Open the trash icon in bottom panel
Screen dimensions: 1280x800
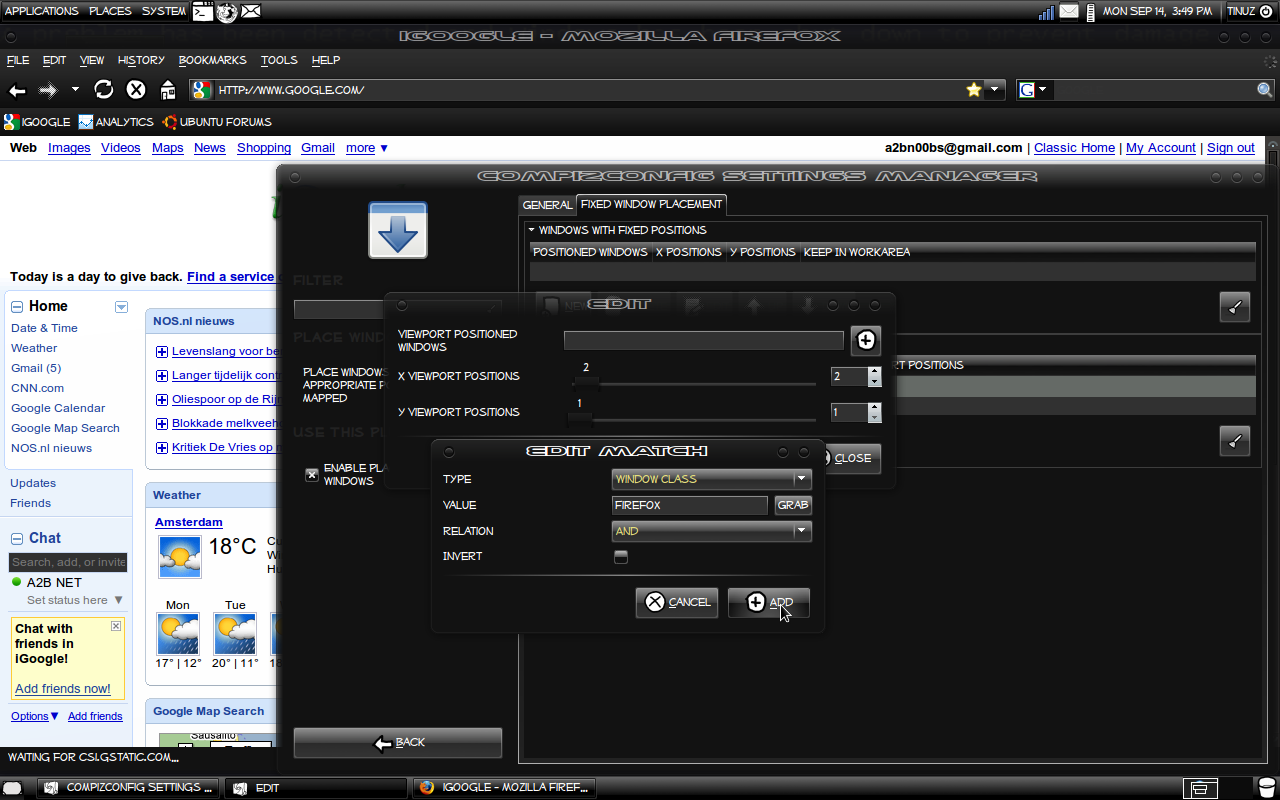point(1266,789)
